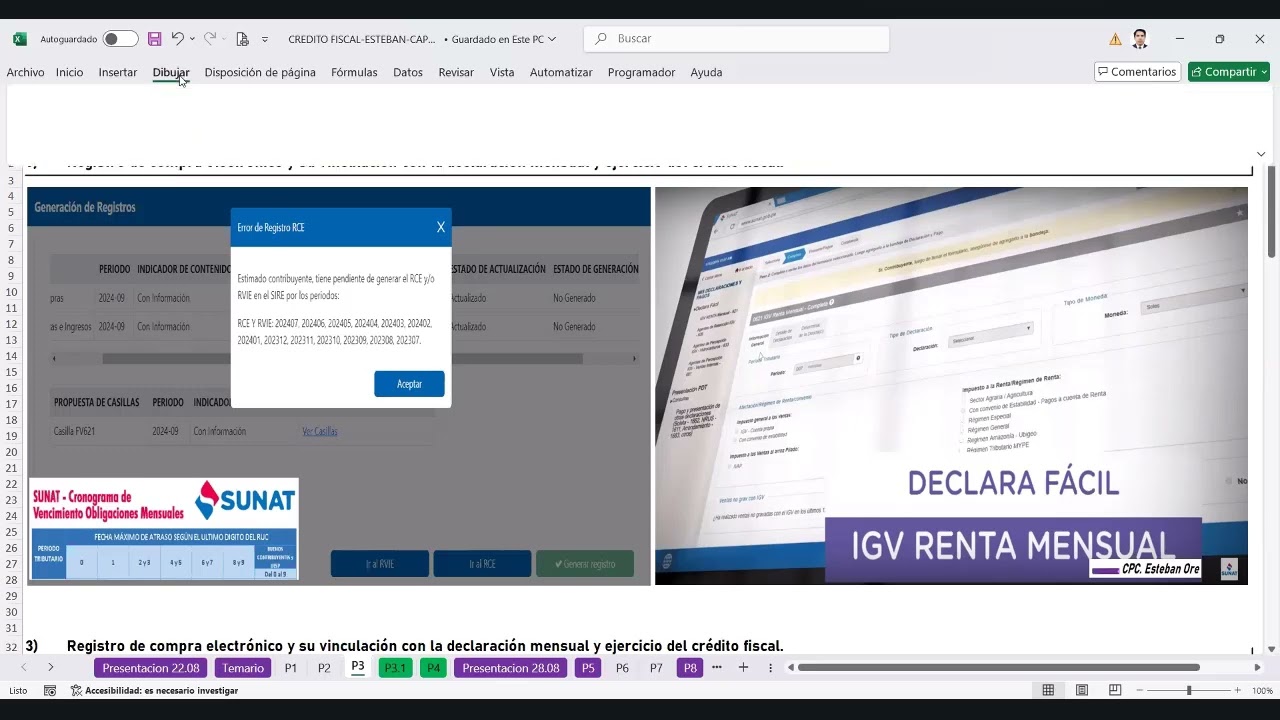The height and width of the screenshot is (720, 1280).
Task: Switch to Normal view icon
Action: [1048, 690]
